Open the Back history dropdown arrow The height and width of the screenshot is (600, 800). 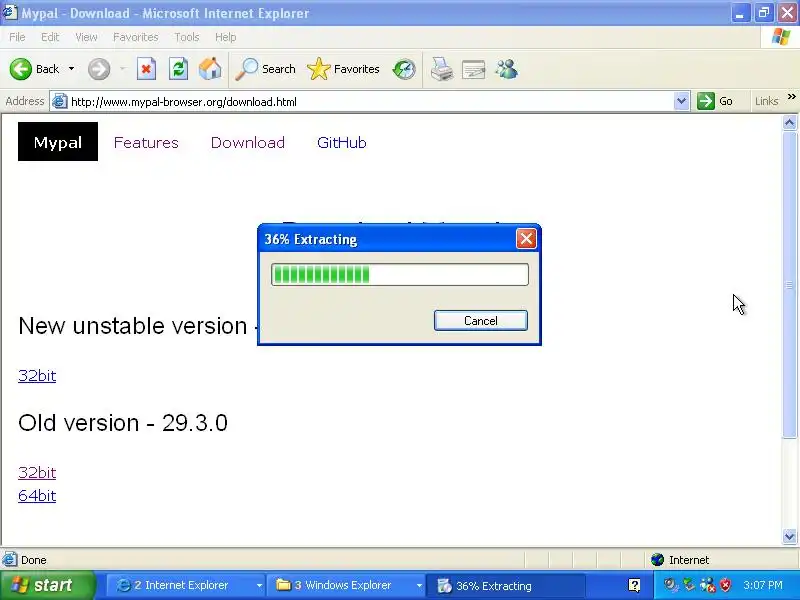coord(71,69)
